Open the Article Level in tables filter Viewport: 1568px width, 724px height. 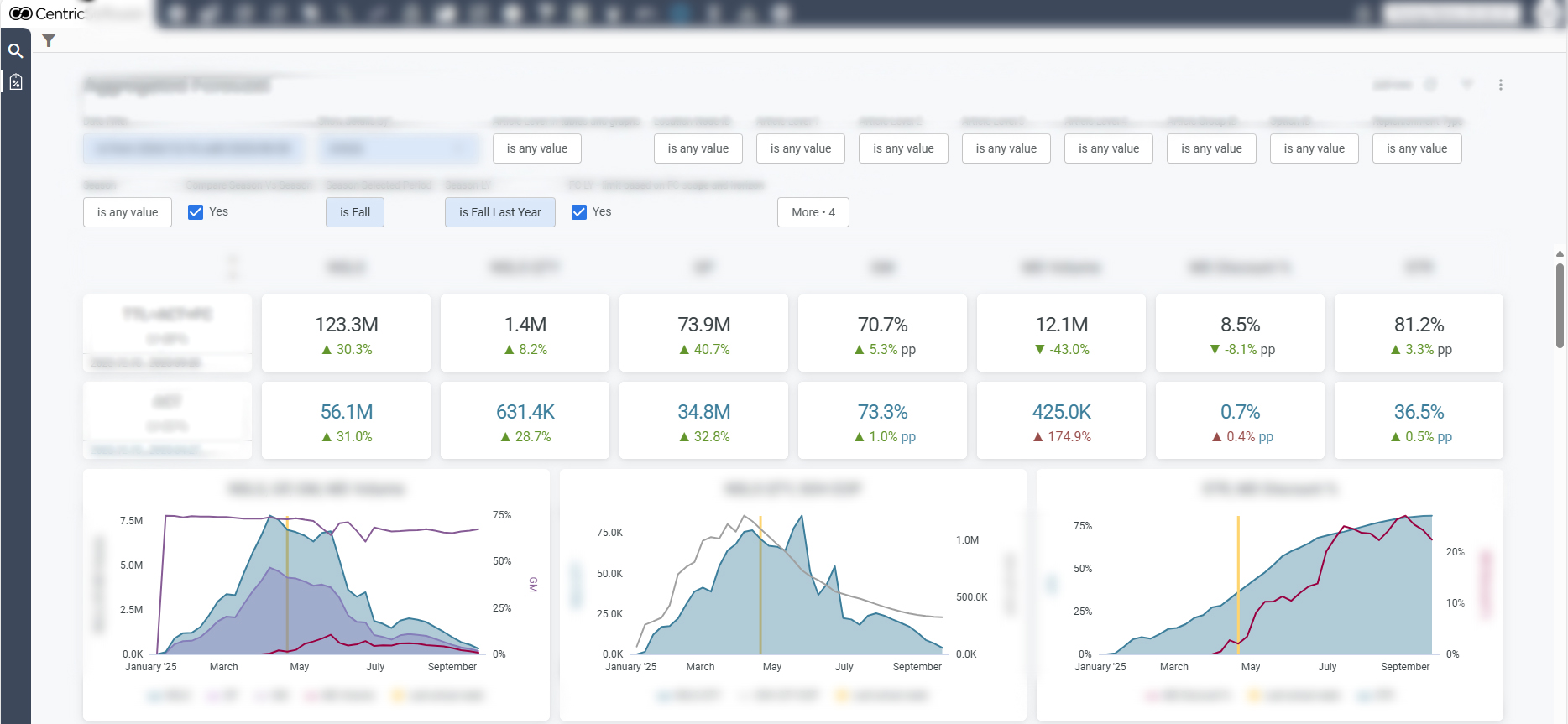pos(536,148)
